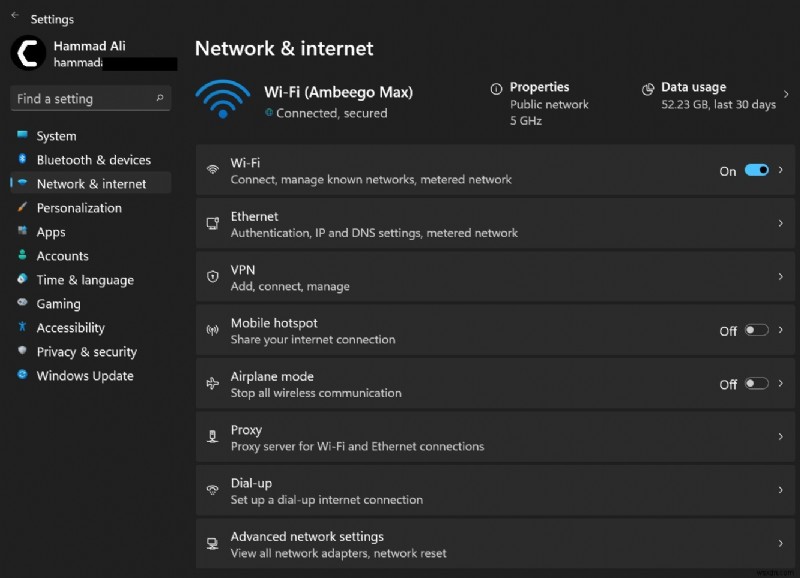
Task: Select the VPN shield icon
Action: (x=213, y=277)
